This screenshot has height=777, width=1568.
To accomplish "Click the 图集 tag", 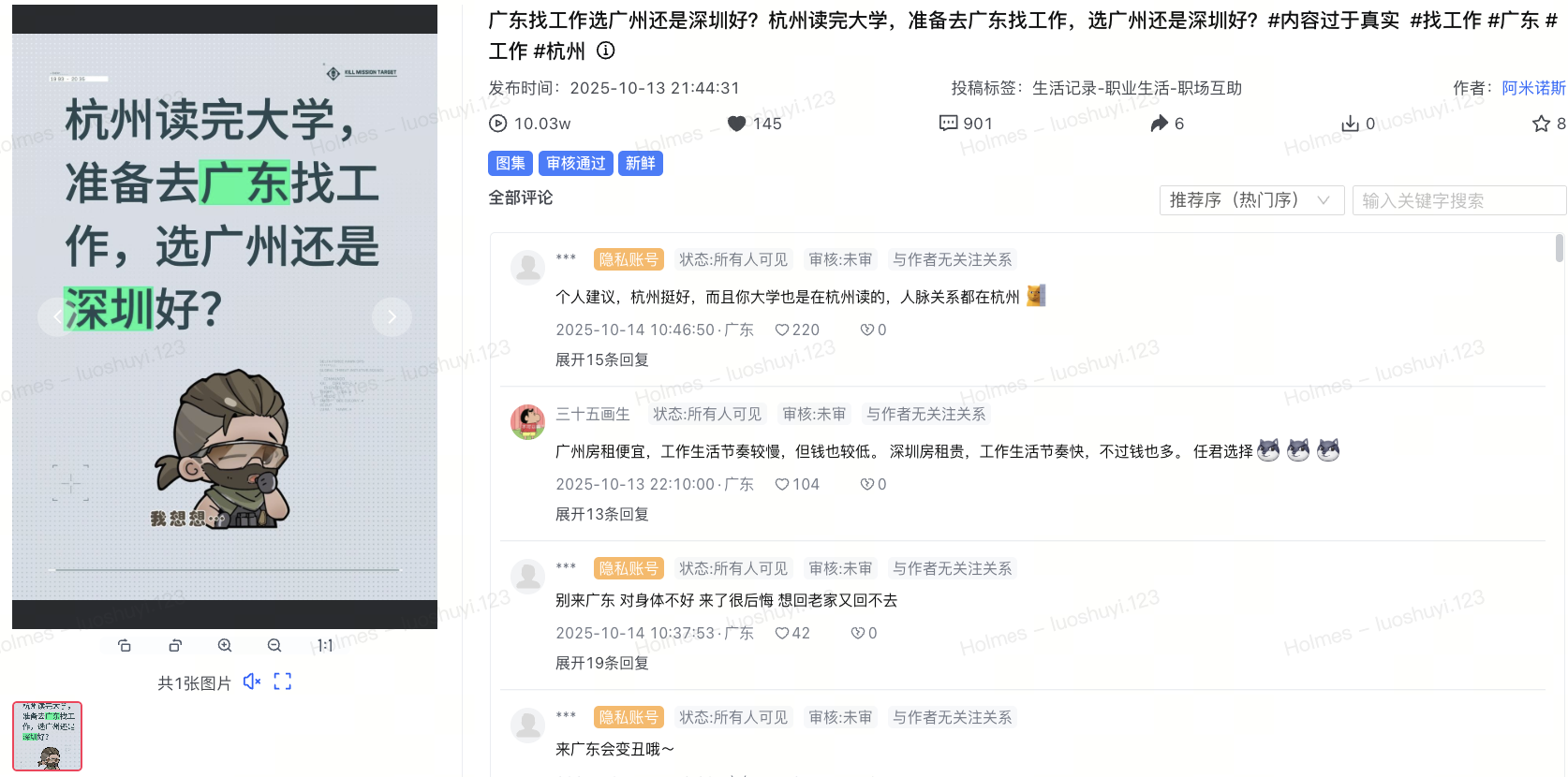I will pyautogui.click(x=510, y=164).
